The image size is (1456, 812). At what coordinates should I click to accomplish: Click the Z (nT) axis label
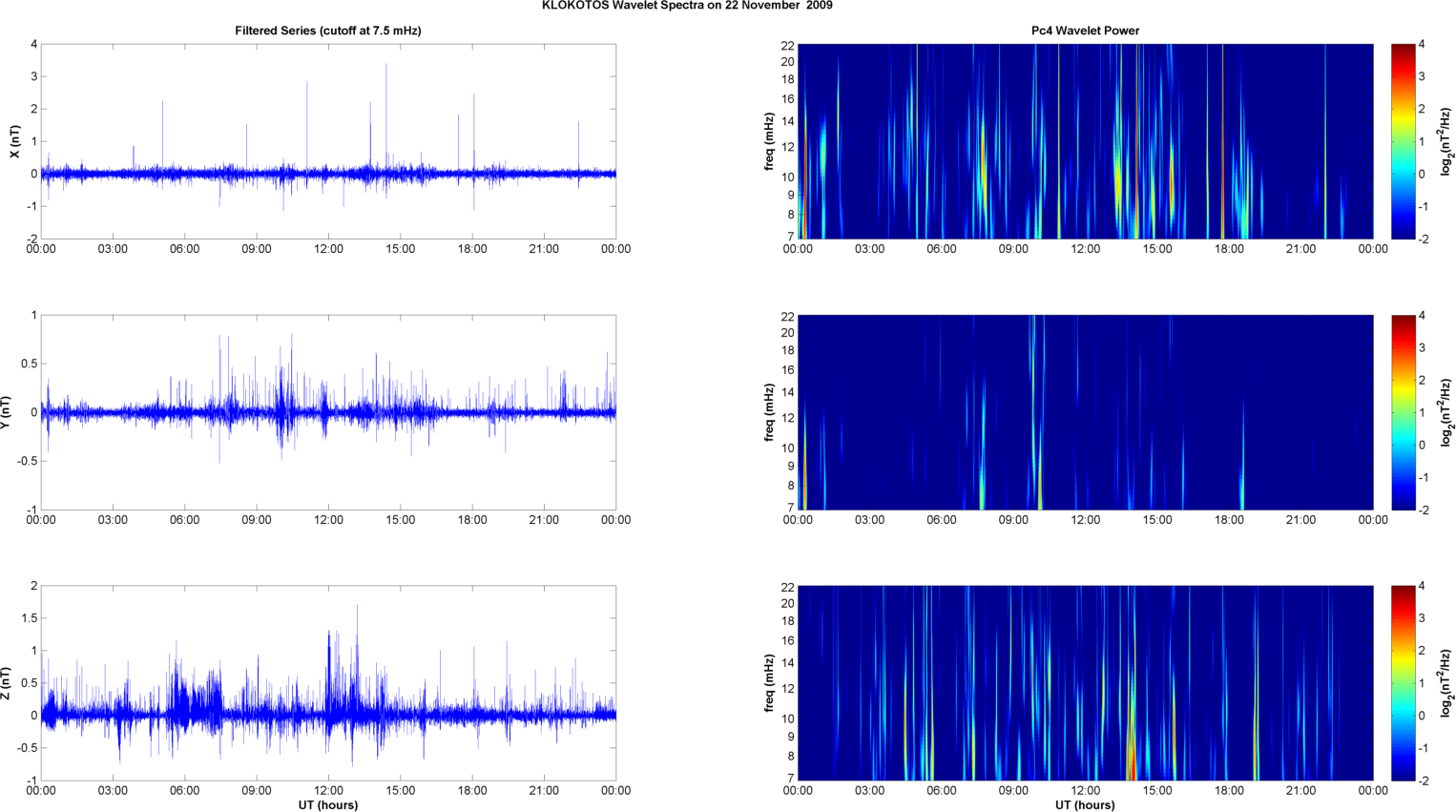(x=6, y=683)
